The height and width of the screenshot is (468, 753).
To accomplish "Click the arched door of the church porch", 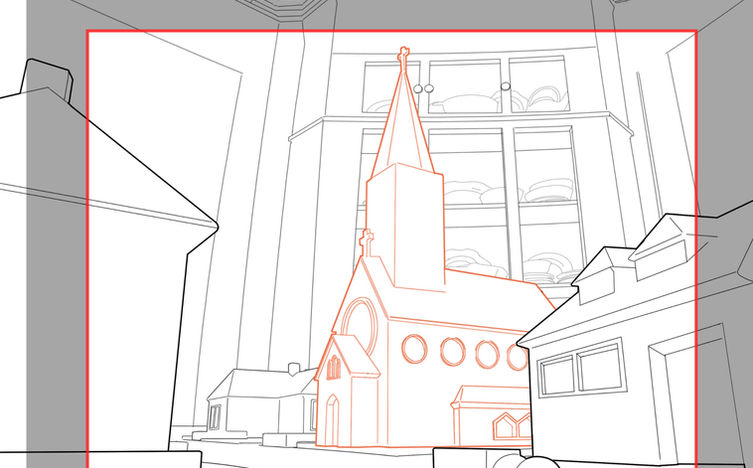I will [x=332, y=420].
